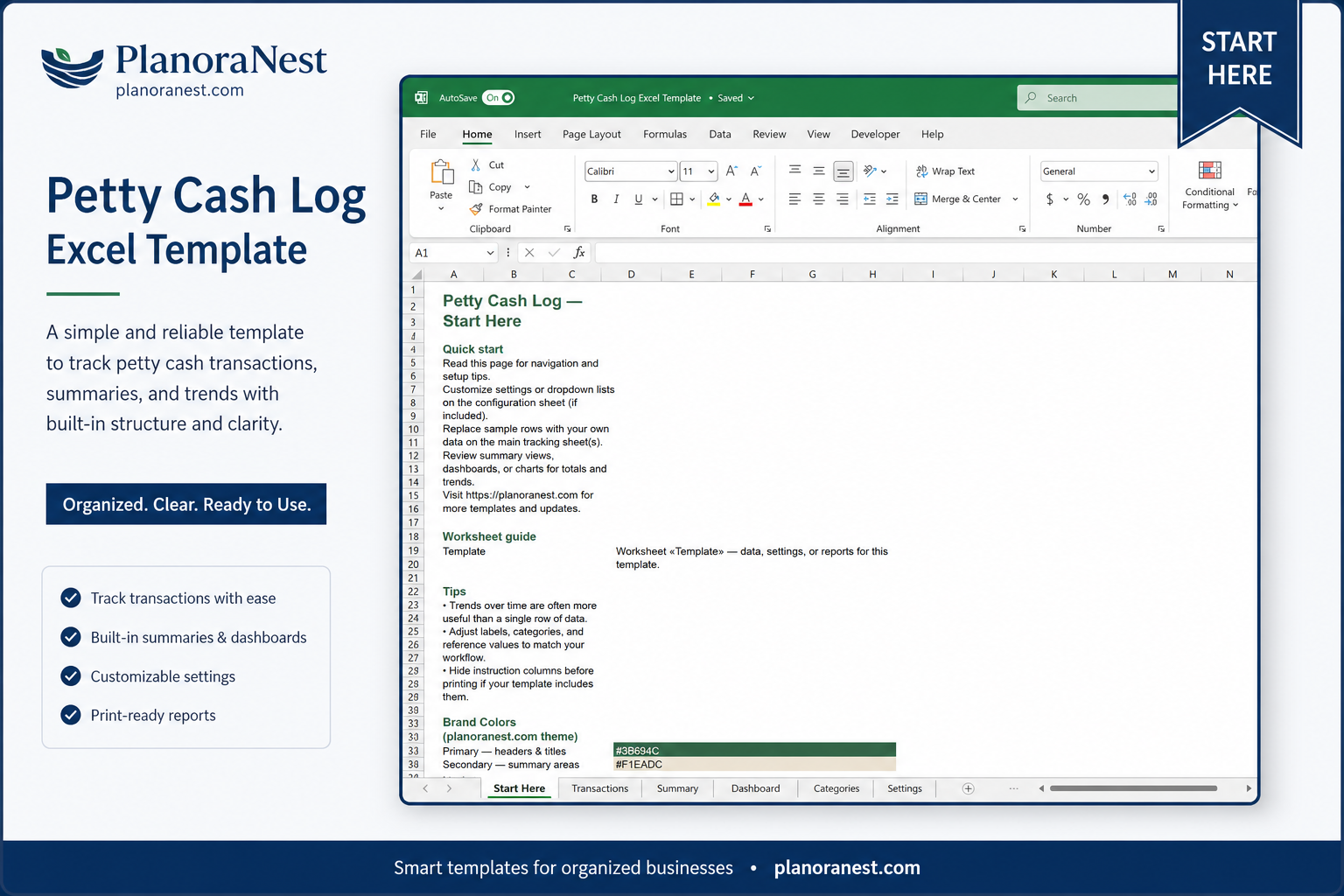This screenshot has width=1344, height=896.
Task: Open the Dashboard sheet tab
Action: point(755,788)
